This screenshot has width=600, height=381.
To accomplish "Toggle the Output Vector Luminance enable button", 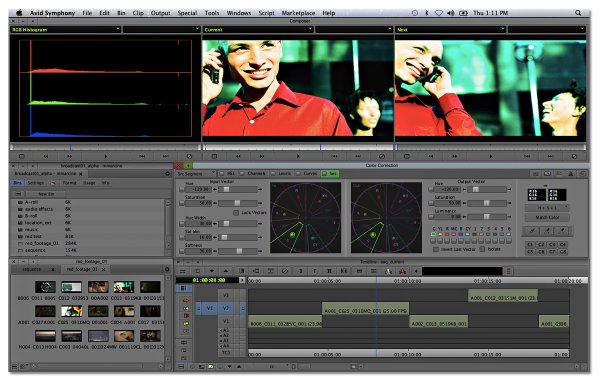I will click(431, 217).
